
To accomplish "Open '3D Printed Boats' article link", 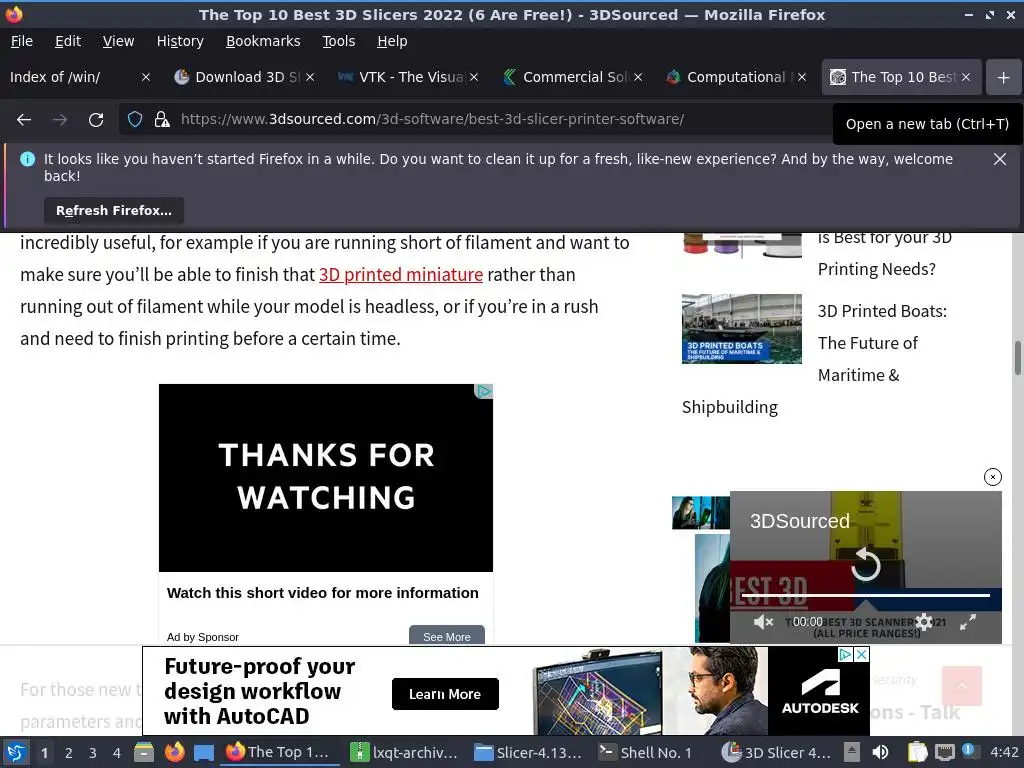I will pyautogui.click(x=881, y=343).
